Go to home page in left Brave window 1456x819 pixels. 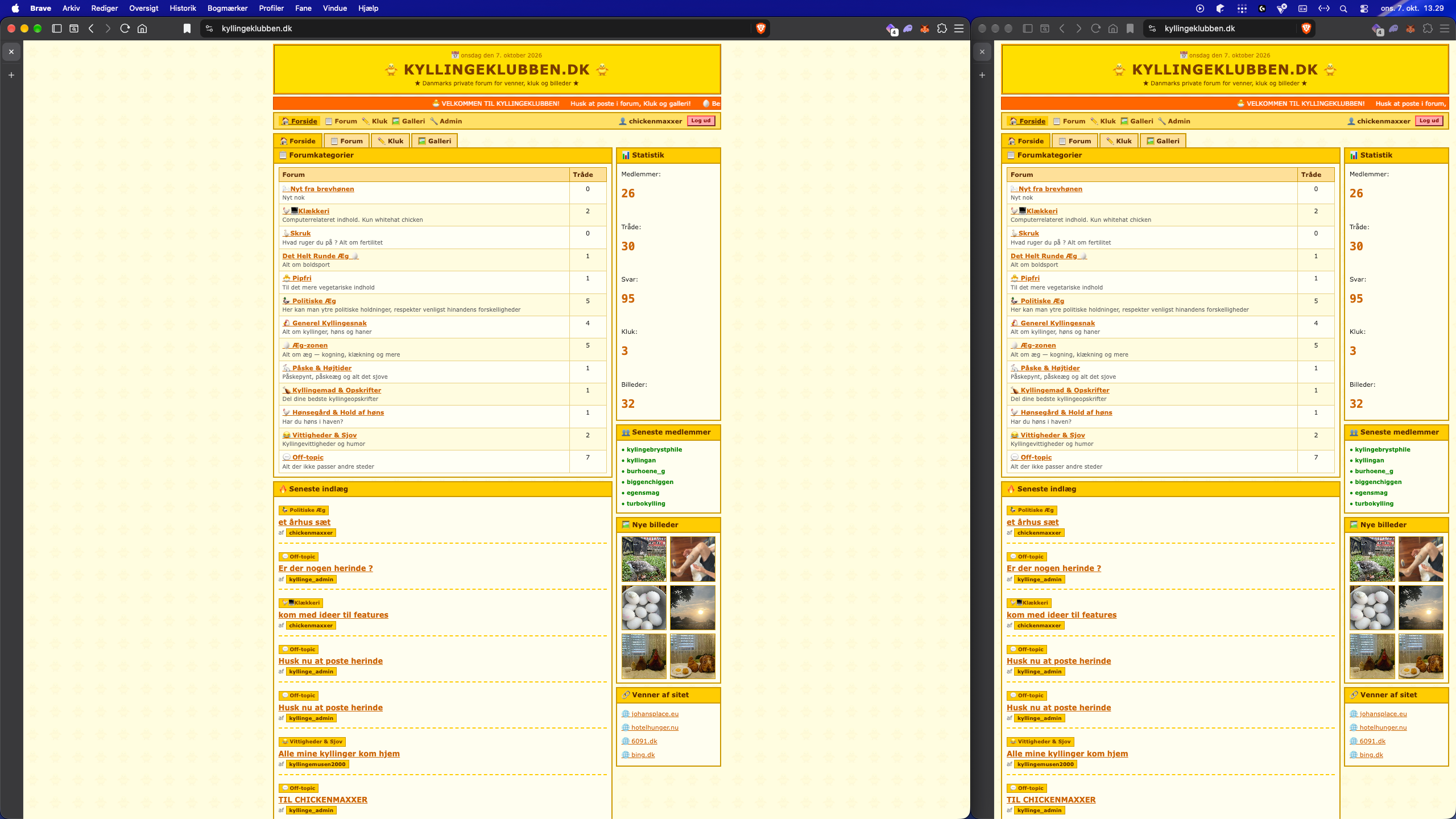coord(142,28)
